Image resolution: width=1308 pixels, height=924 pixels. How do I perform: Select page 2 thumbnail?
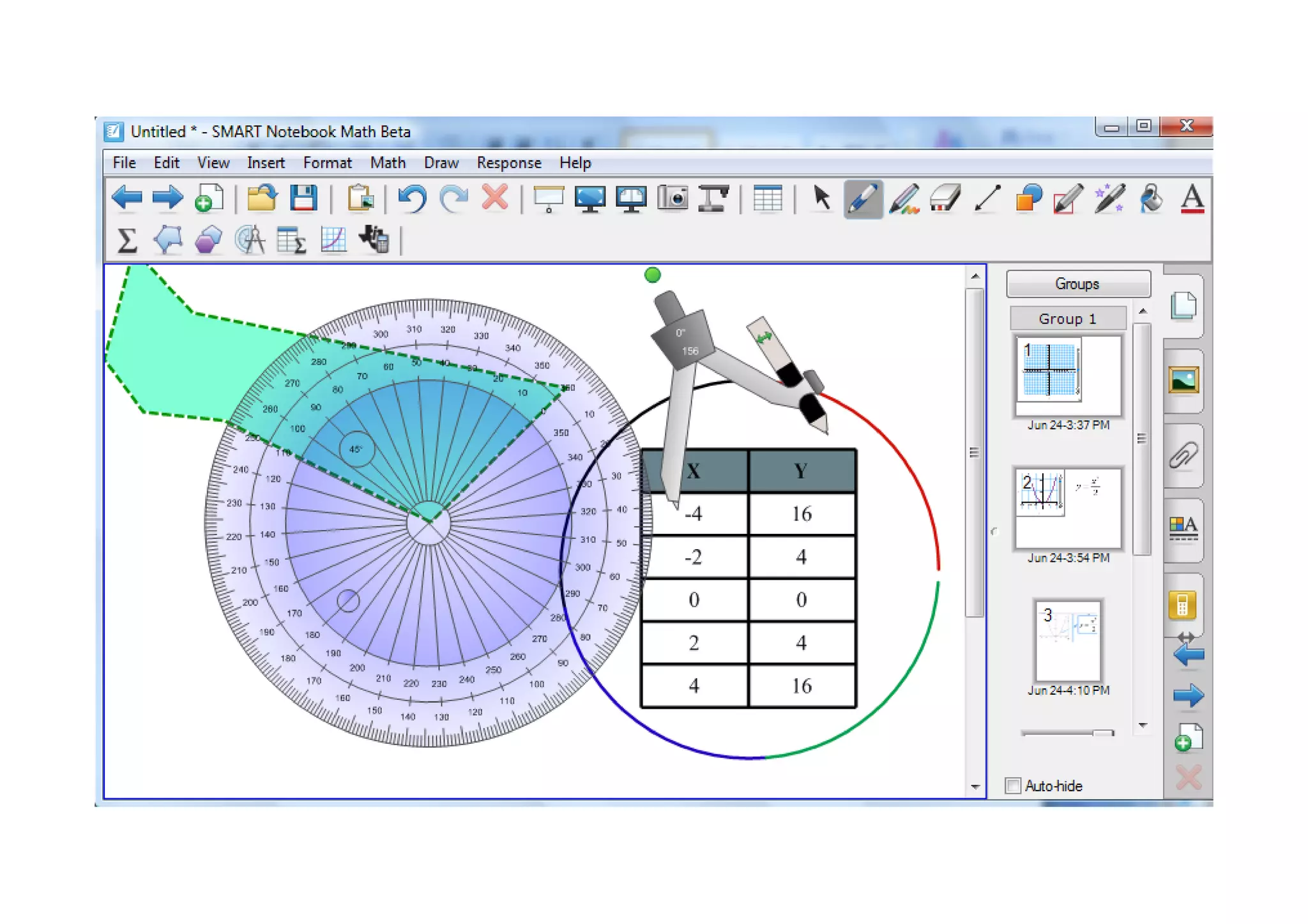[1068, 509]
